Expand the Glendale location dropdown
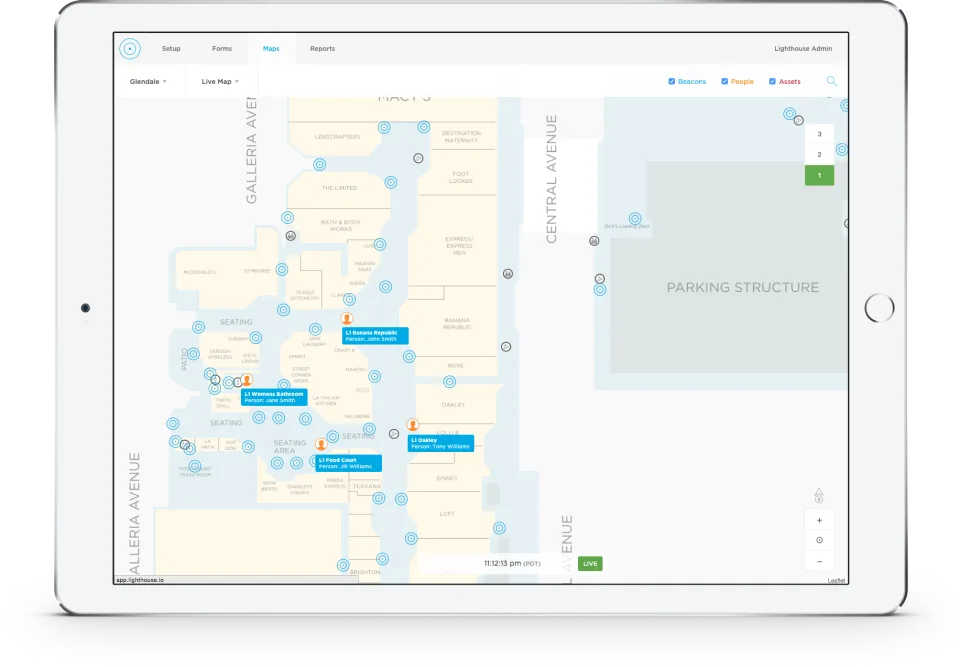This screenshot has height=667, width=960. tap(148, 81)
